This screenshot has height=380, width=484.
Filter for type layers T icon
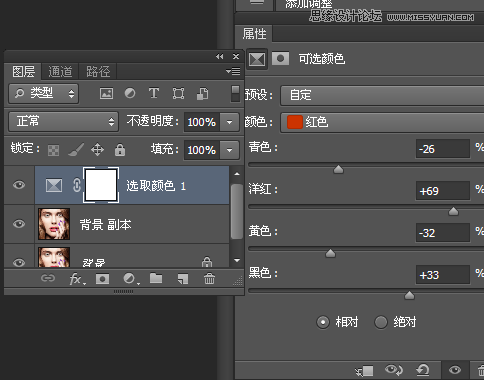coord(154,93)
